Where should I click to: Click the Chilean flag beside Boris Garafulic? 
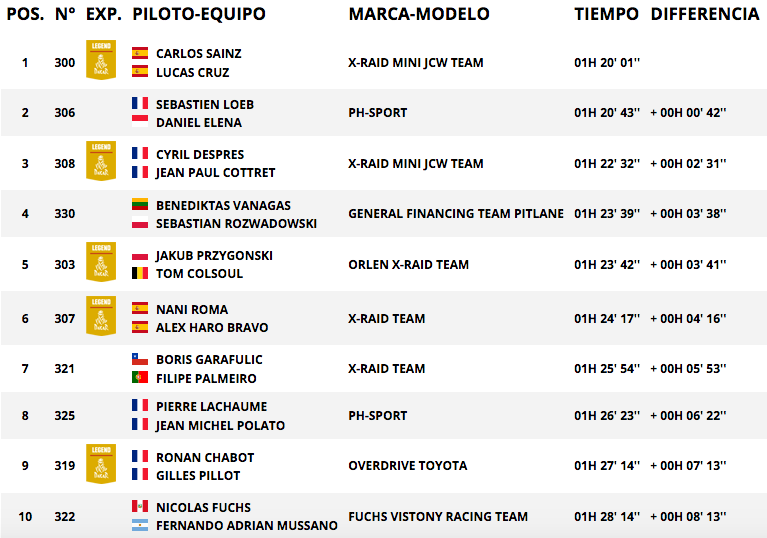140,359
